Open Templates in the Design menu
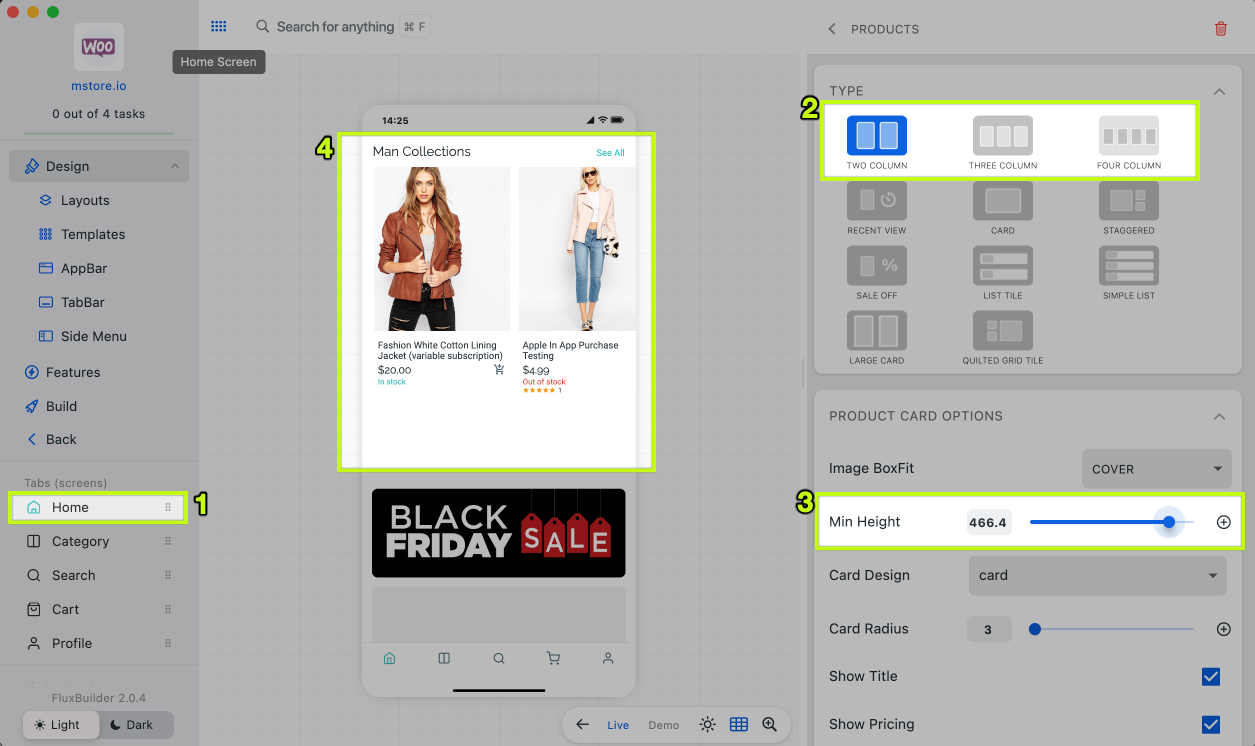 93,235
